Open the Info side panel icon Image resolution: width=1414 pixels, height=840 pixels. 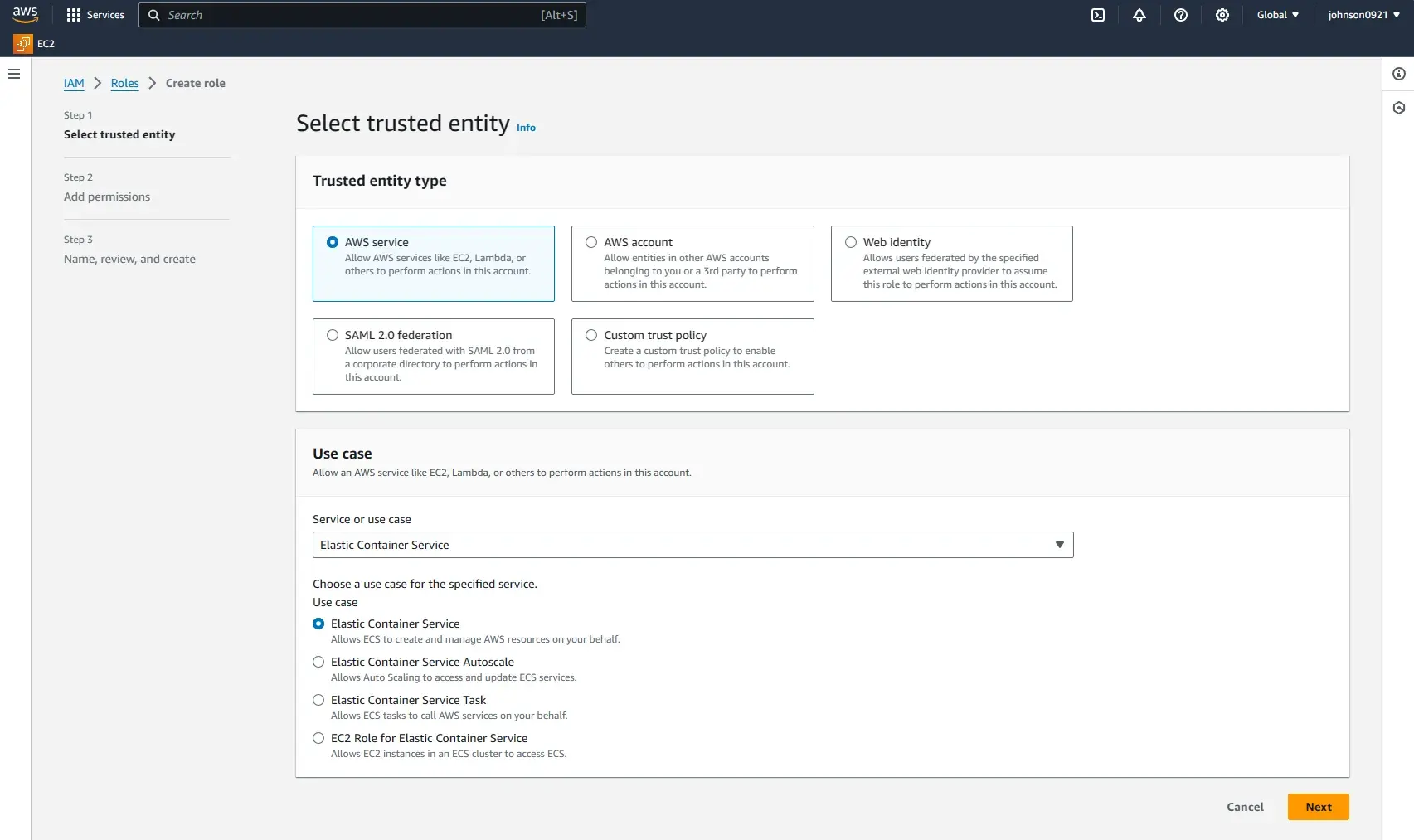[x=1399, y=73]
